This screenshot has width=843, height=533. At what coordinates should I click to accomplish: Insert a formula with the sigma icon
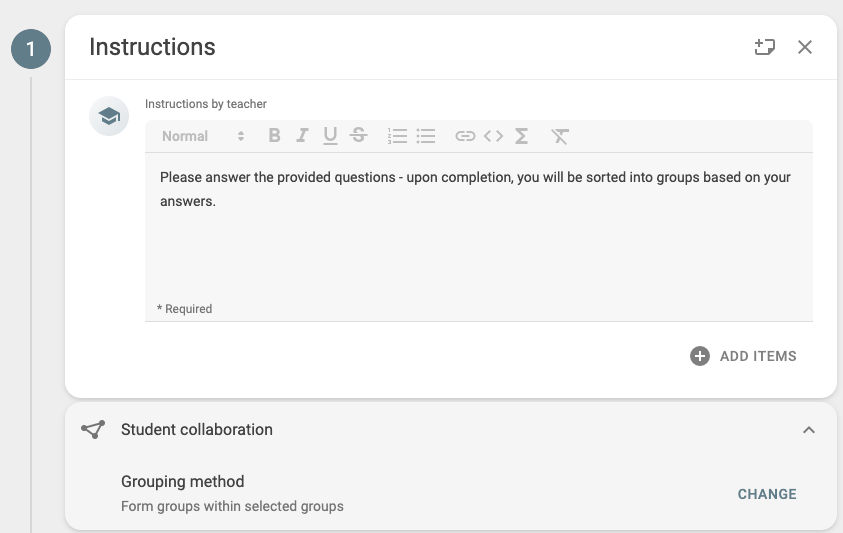pos(521,136)
